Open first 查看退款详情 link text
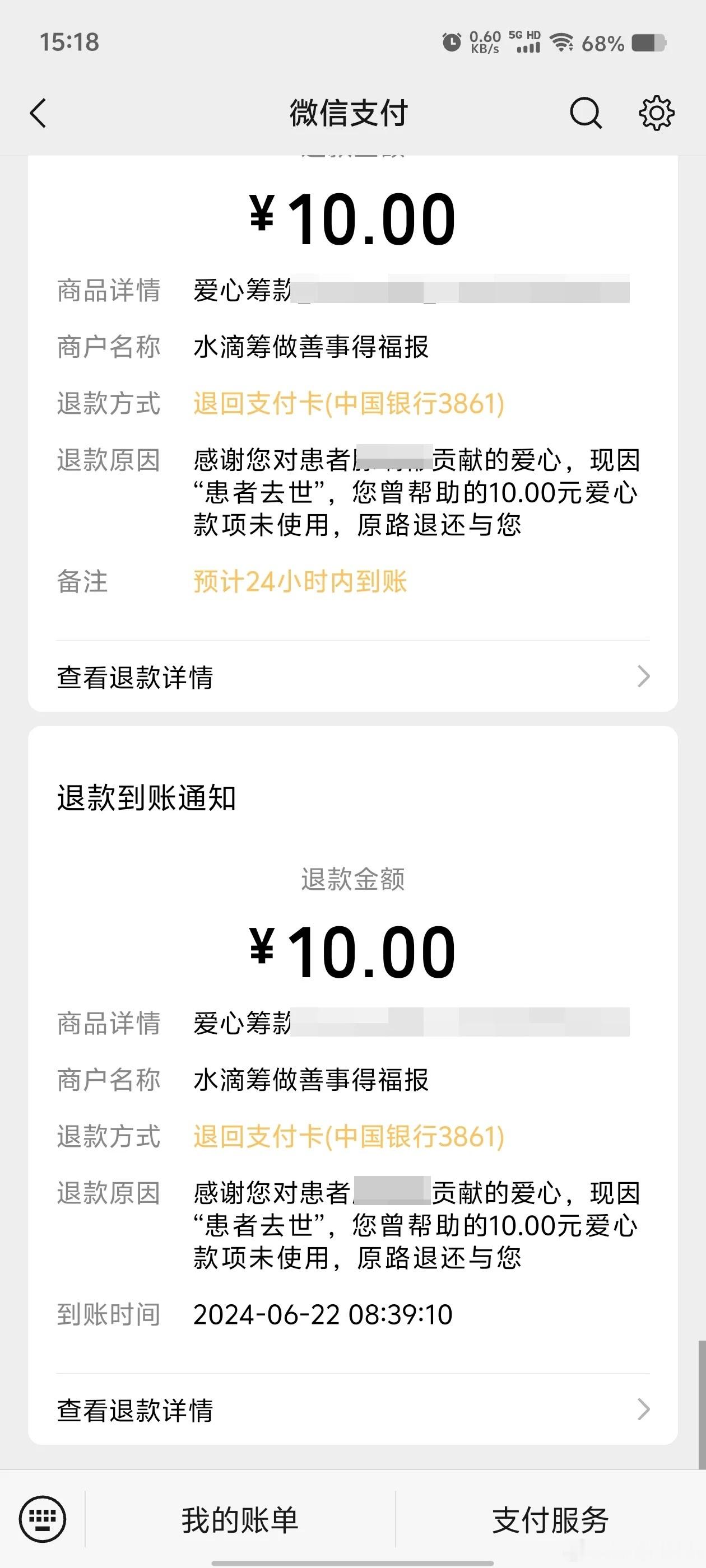This screenshot has height=1568, width=706. pos(135,677)
